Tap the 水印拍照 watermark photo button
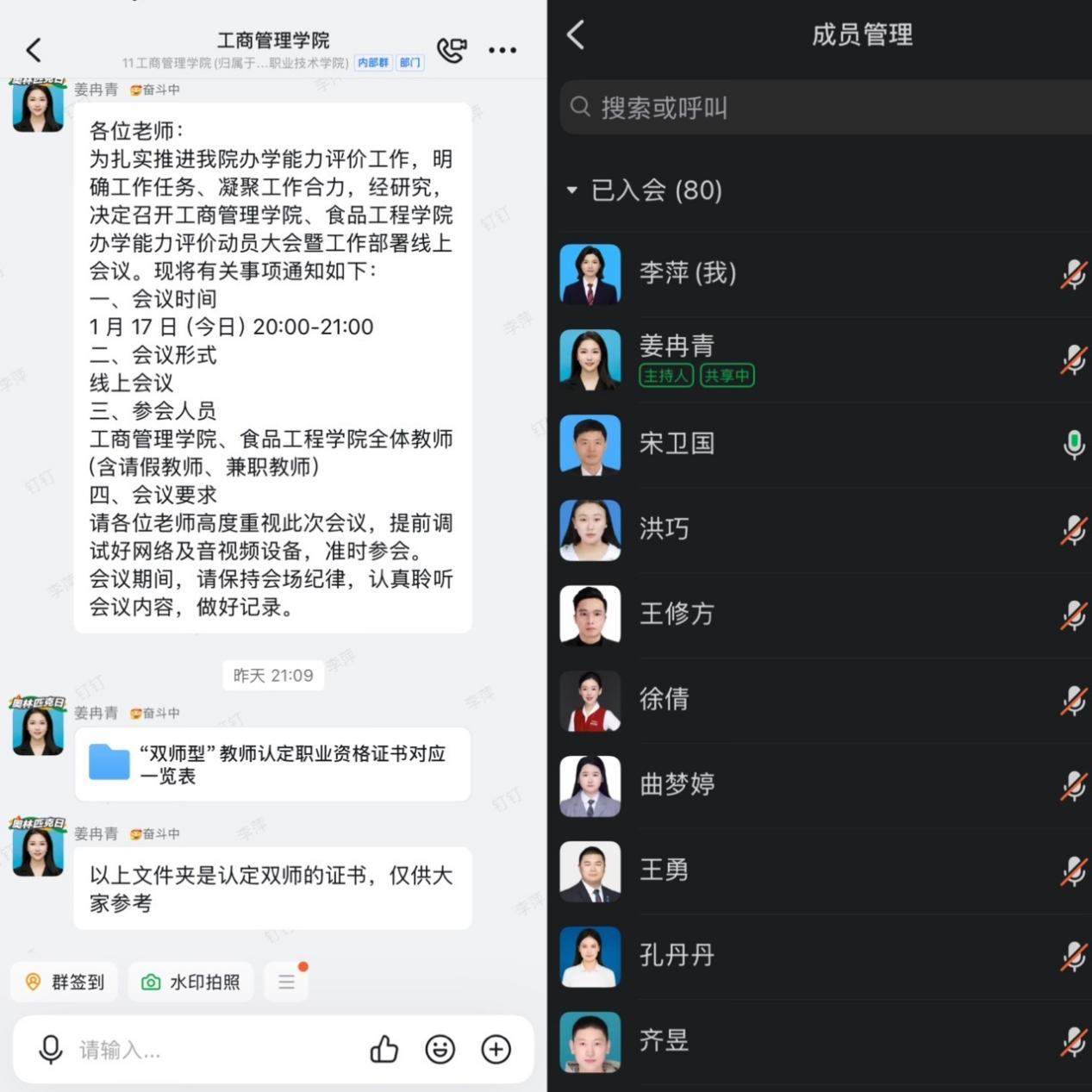The width and height of the screenshot is (1092, 1092). [190, 981]
